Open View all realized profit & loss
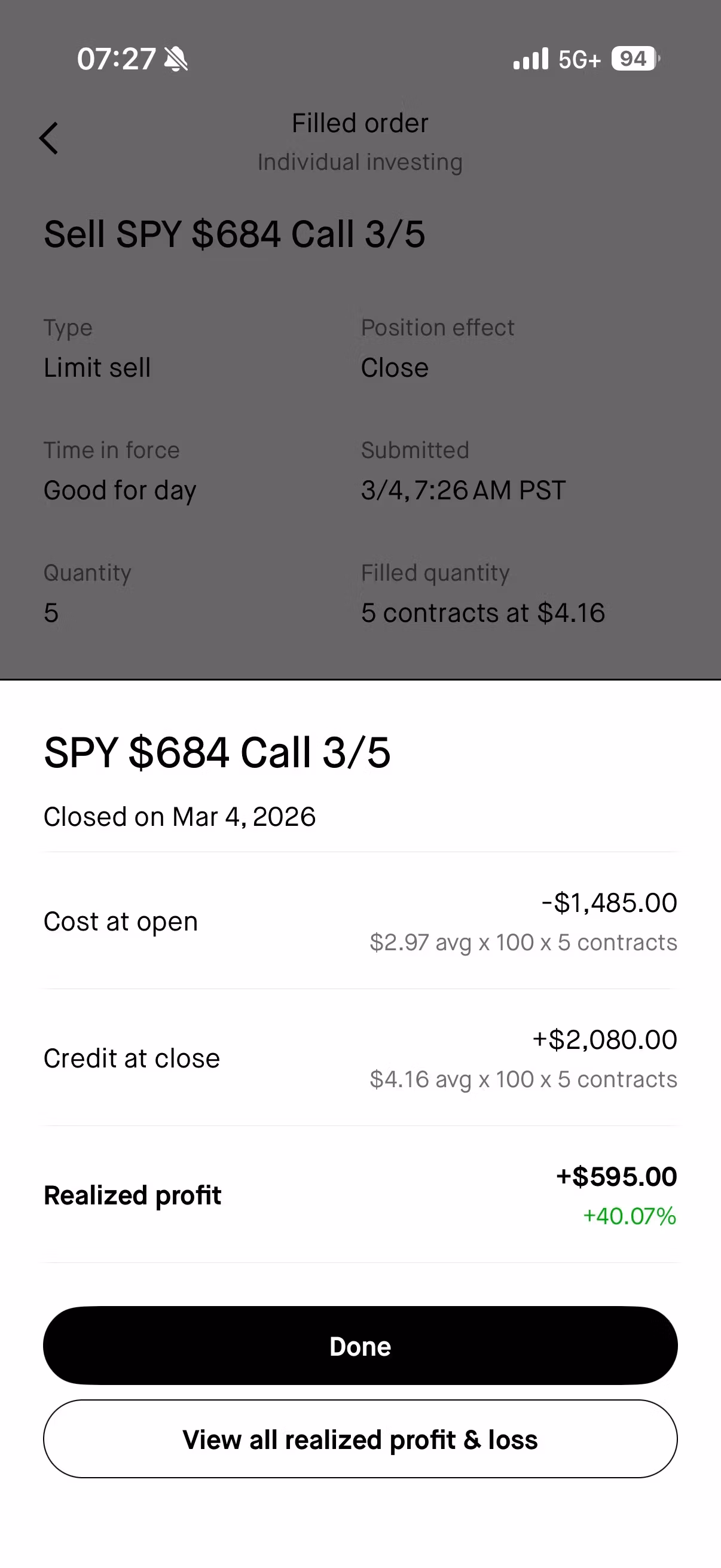Screen dimensions: 721x1568 pos(360,1439)
